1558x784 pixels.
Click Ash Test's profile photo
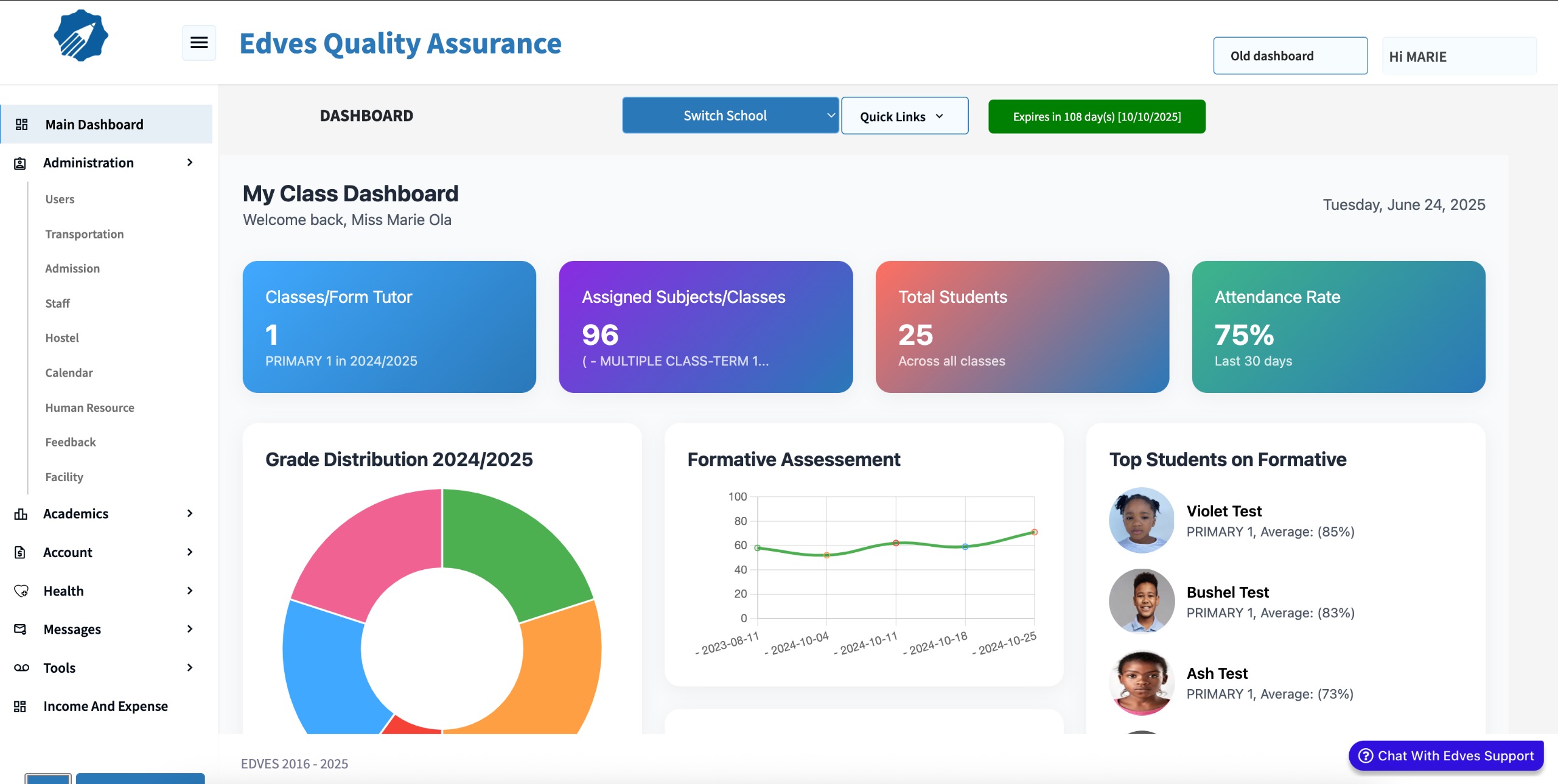coord(1142,682)
